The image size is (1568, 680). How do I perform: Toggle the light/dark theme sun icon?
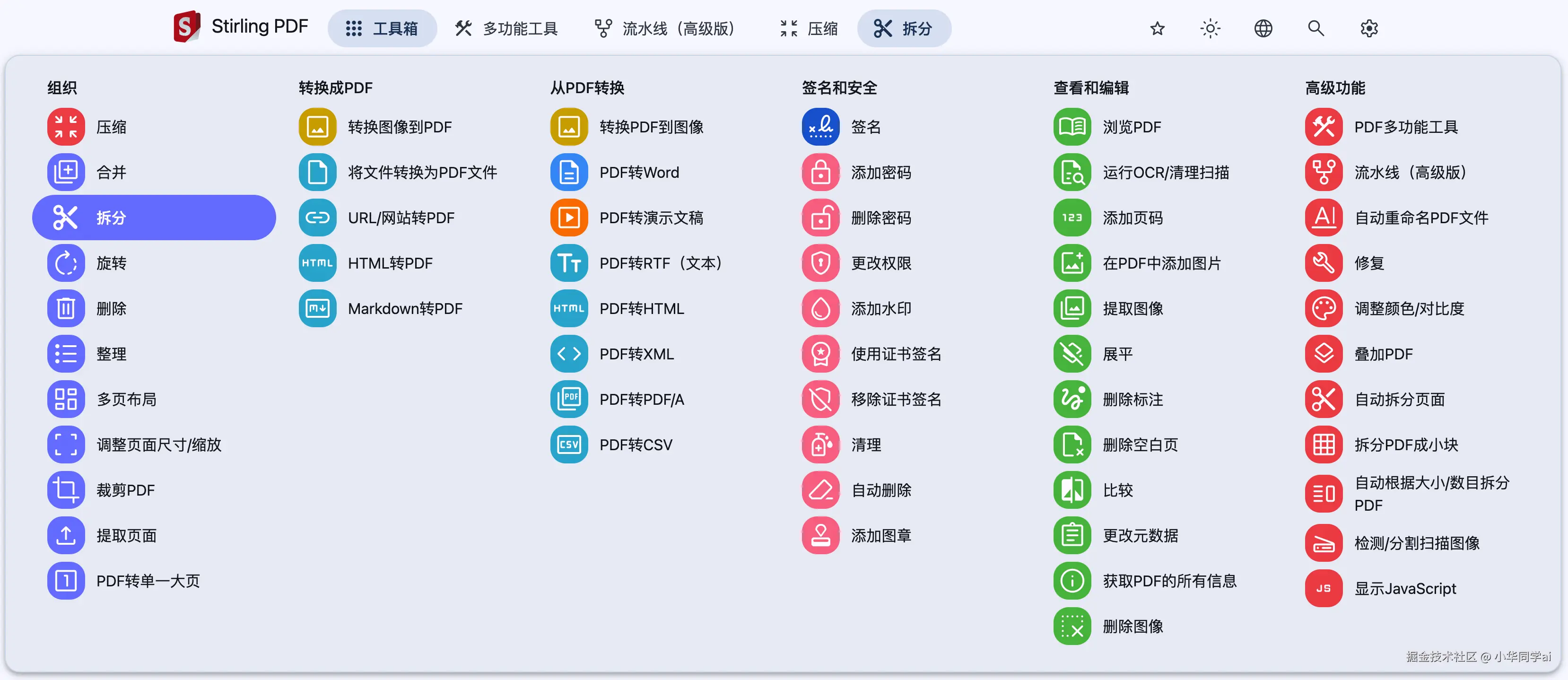pos(1210,28)
